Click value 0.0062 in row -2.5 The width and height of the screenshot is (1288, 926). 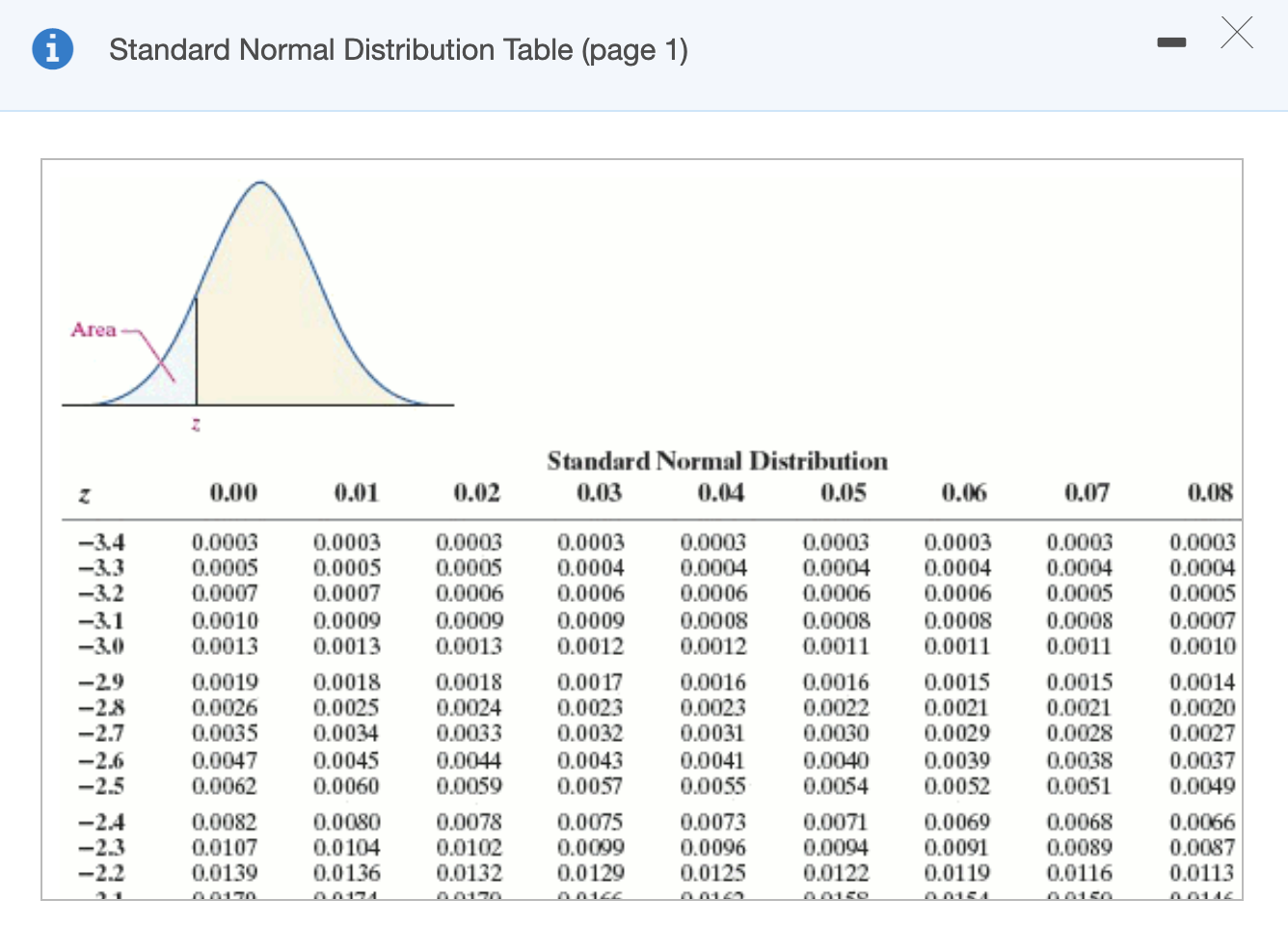tap(225, 785)
